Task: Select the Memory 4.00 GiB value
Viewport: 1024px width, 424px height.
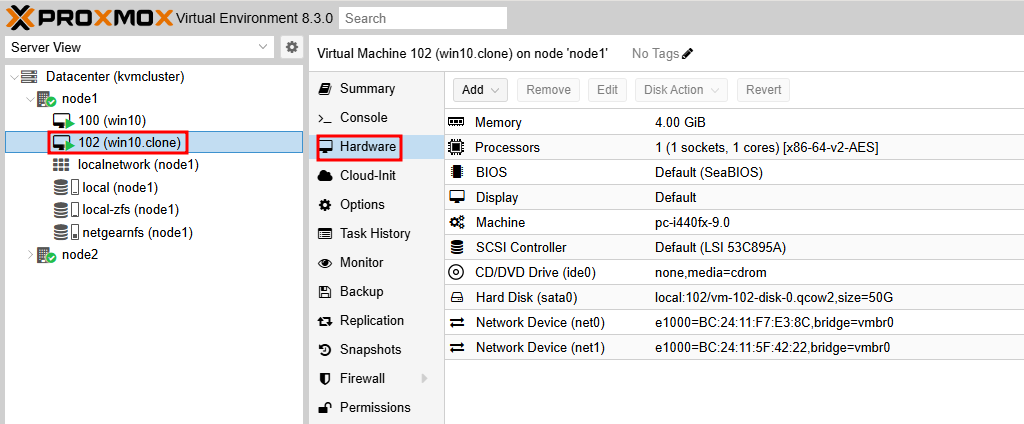Action: click(680, 123)
